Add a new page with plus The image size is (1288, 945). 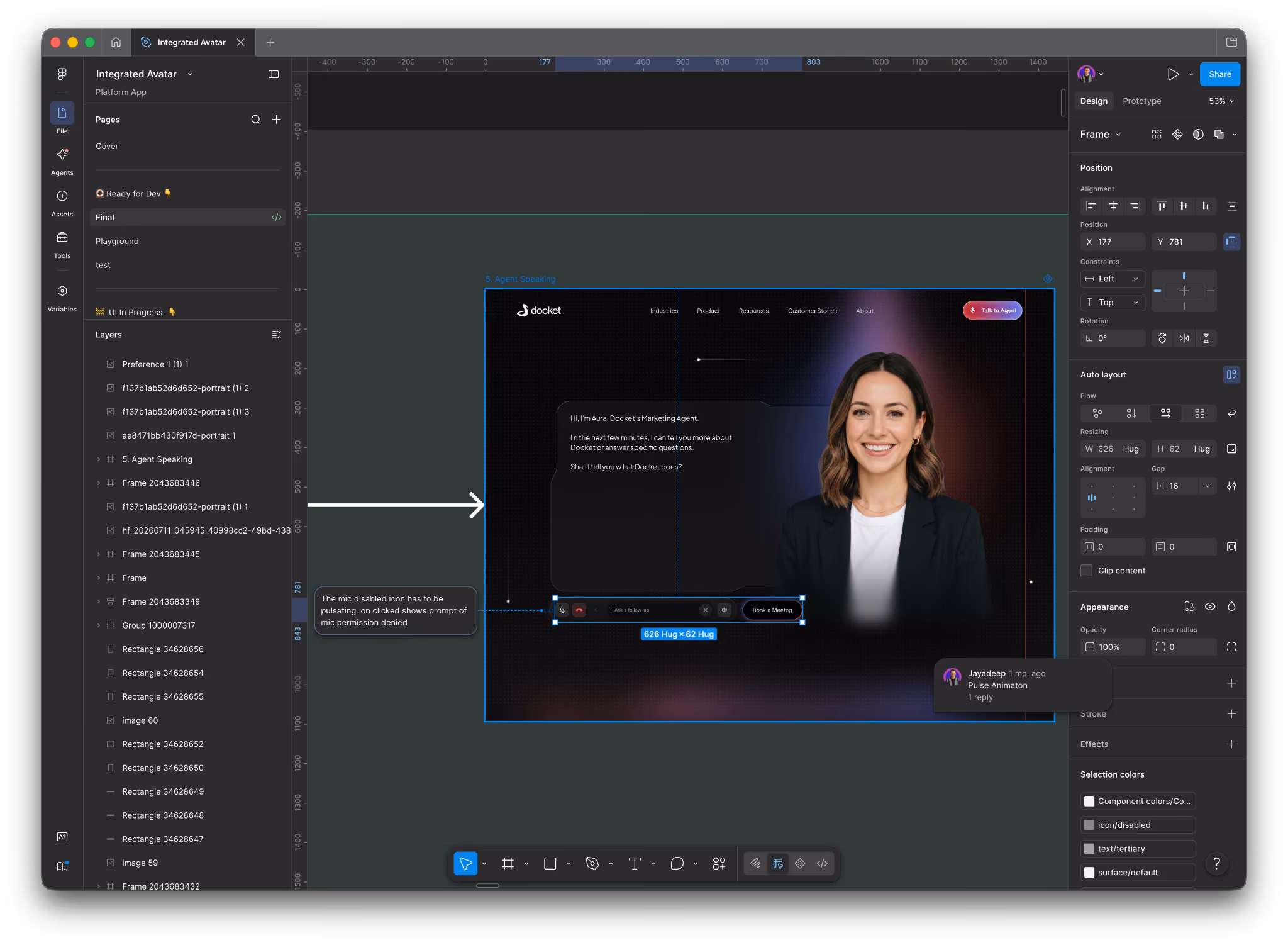coord(277,120)
